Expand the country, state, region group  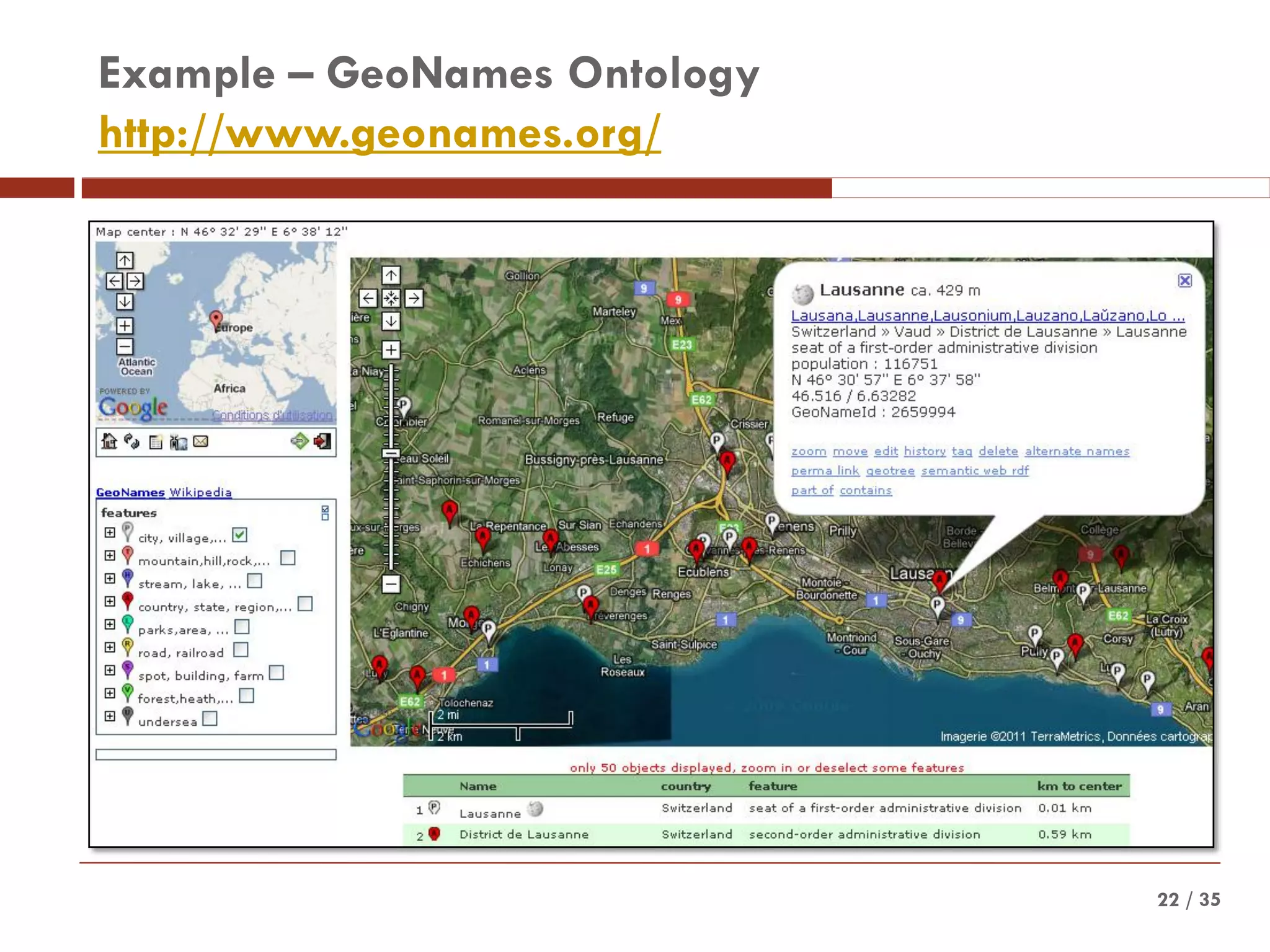[110, 601]
